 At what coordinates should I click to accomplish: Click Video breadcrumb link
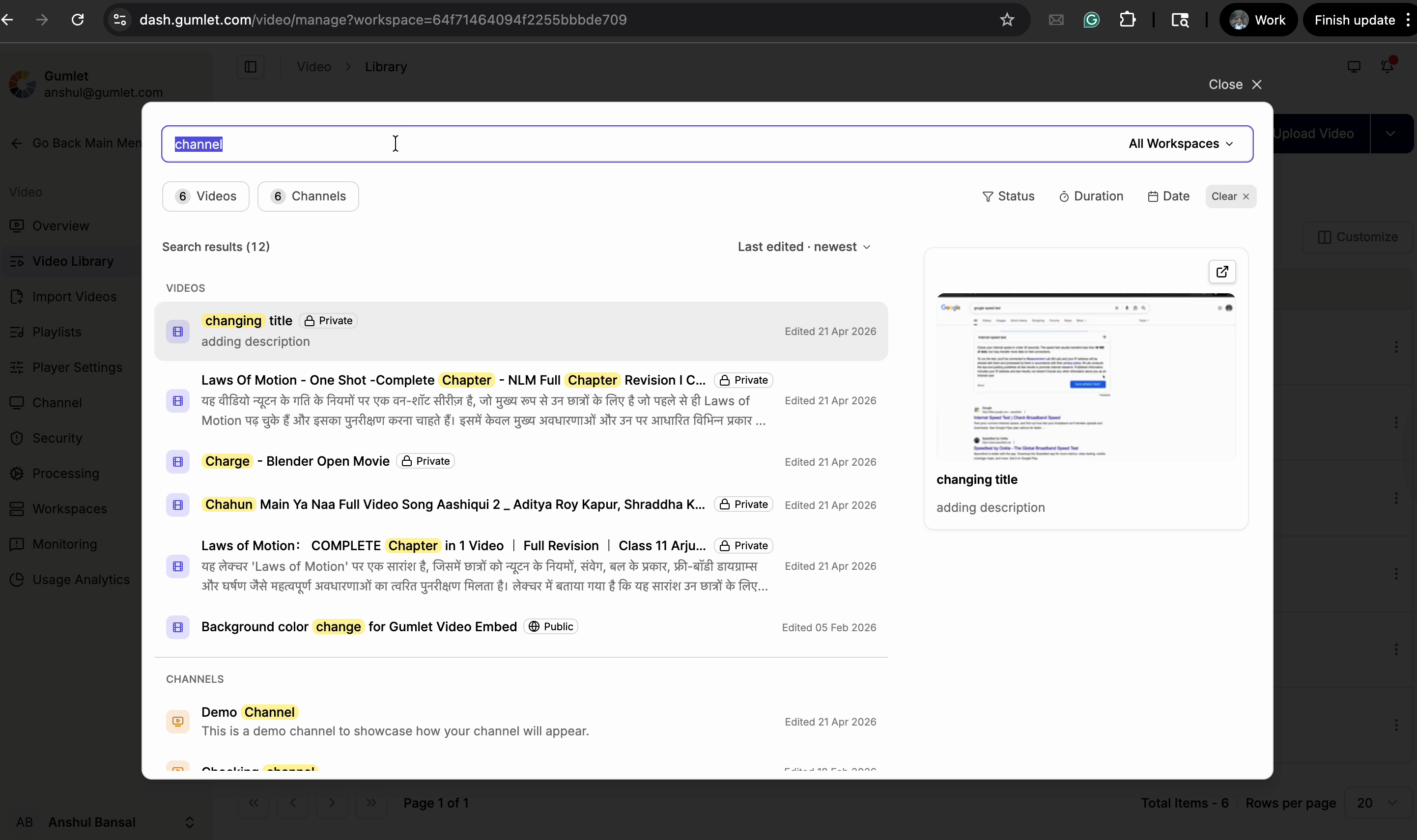tap(313, 67)
